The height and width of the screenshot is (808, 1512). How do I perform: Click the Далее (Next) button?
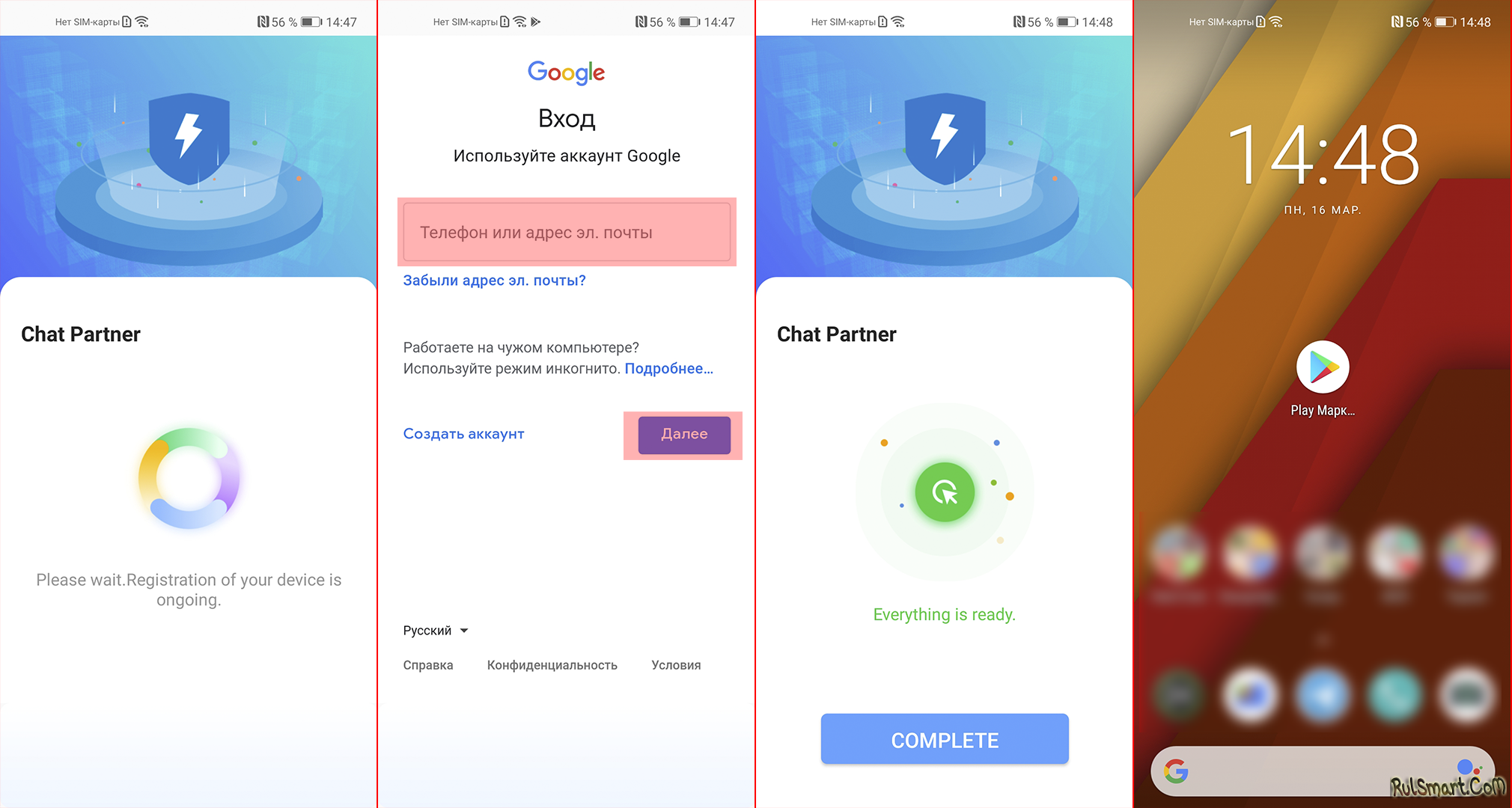686,433
